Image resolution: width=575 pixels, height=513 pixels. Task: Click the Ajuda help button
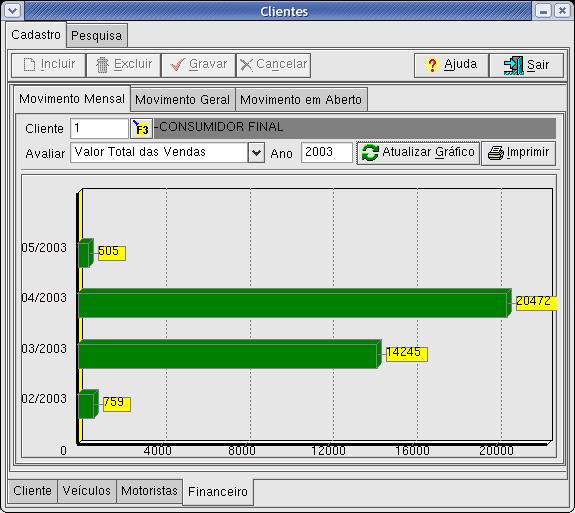click(451, 65)
